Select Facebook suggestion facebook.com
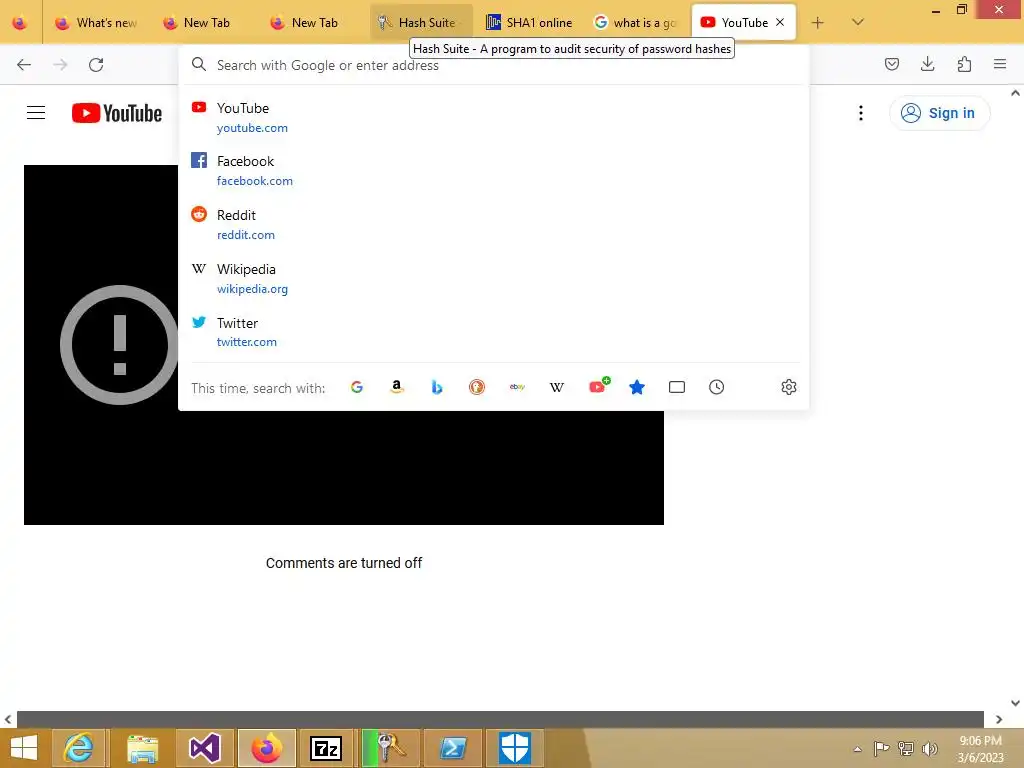This screenshot has height=768, width=1024. [494, 170]
